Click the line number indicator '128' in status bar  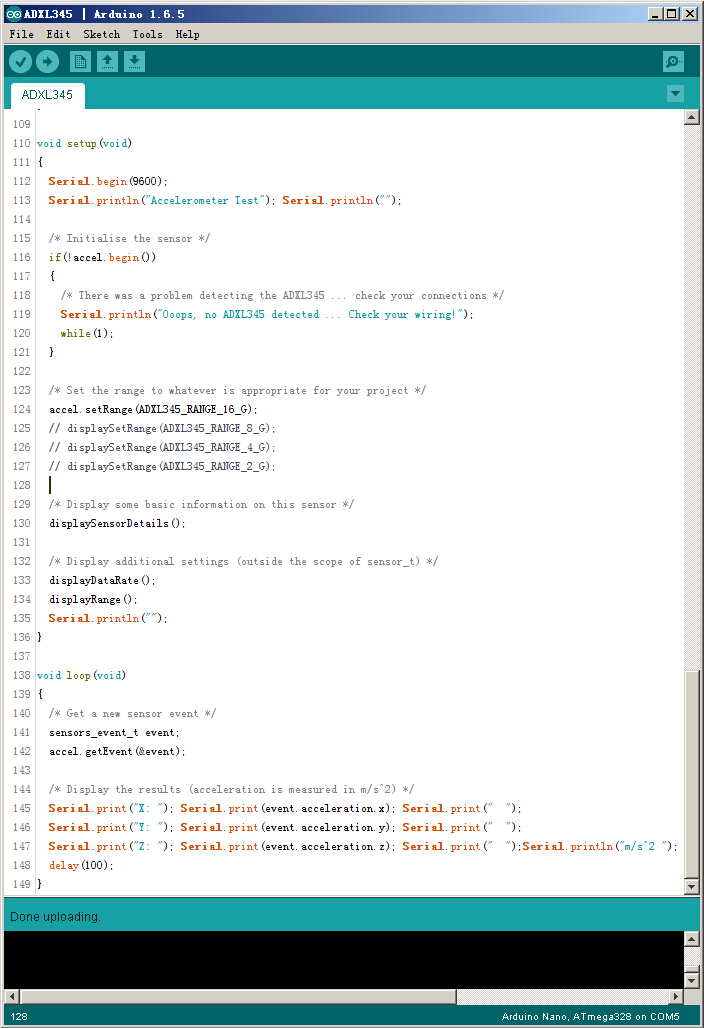(x=19, y=1017)
